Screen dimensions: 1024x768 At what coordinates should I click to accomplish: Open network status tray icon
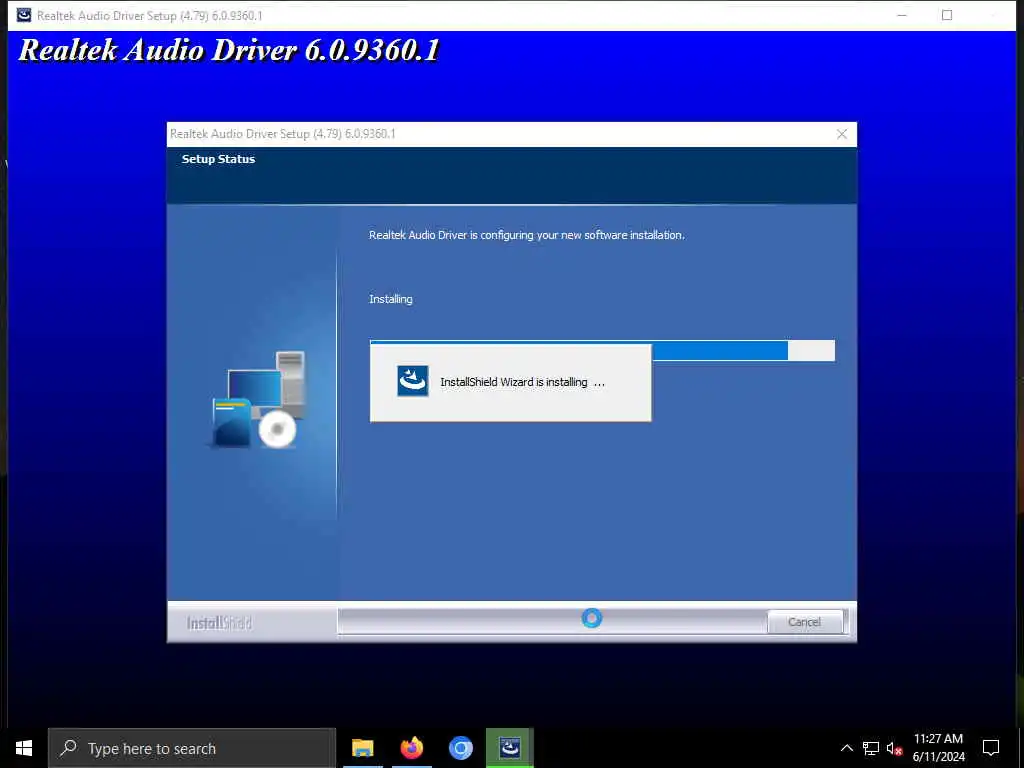(x=871, y=748)
